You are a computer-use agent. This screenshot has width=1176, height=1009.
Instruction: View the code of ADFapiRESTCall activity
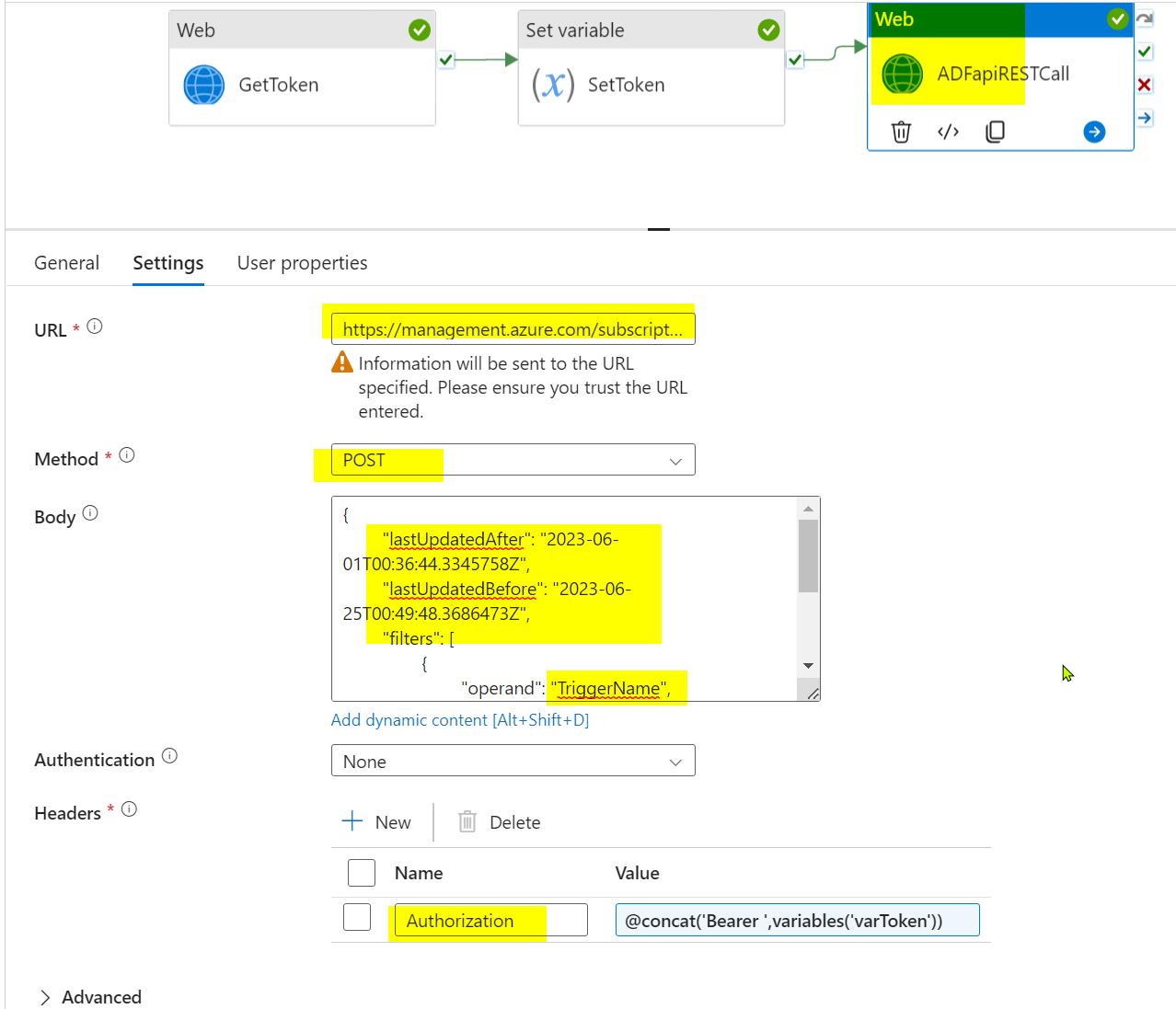pos(948,132)
